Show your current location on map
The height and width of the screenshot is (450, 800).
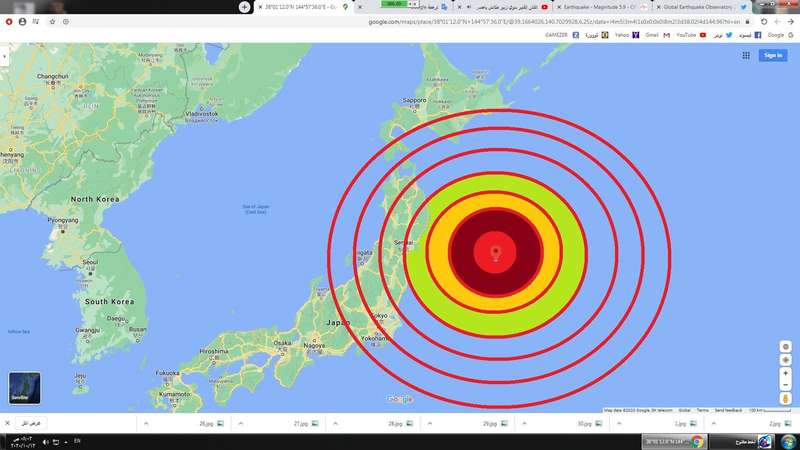click(x=786, y=347)
